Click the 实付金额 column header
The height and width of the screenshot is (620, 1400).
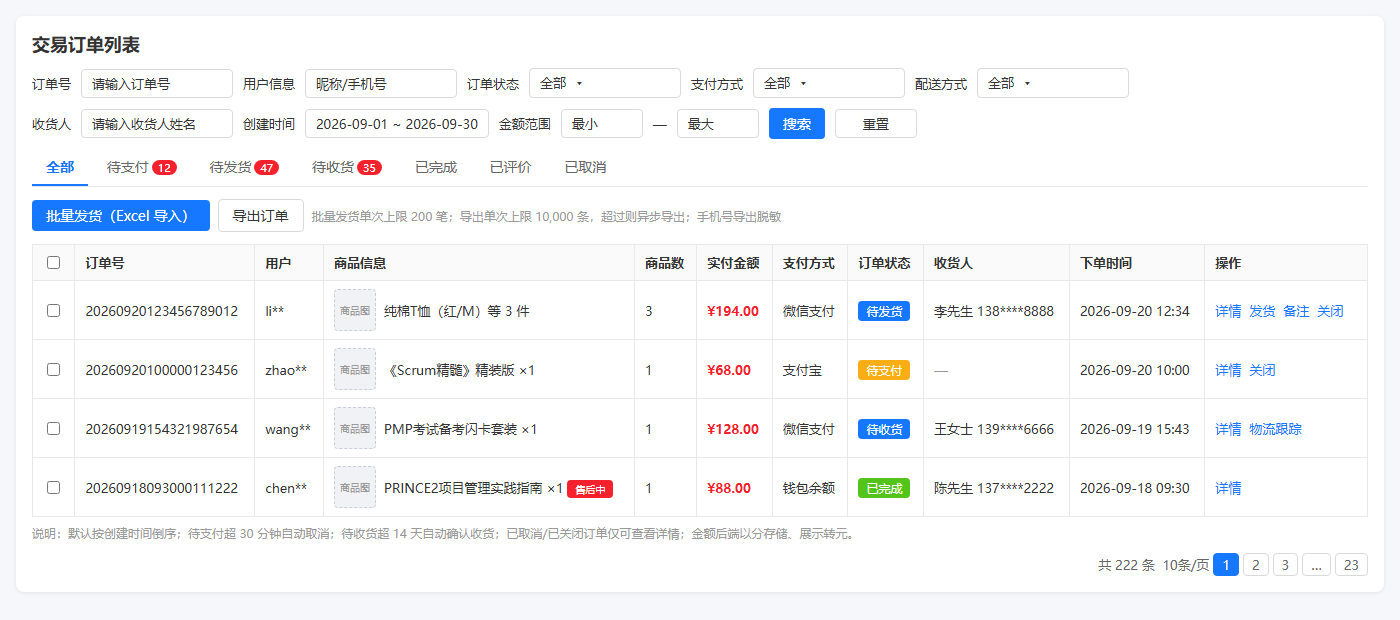[733, 263]
